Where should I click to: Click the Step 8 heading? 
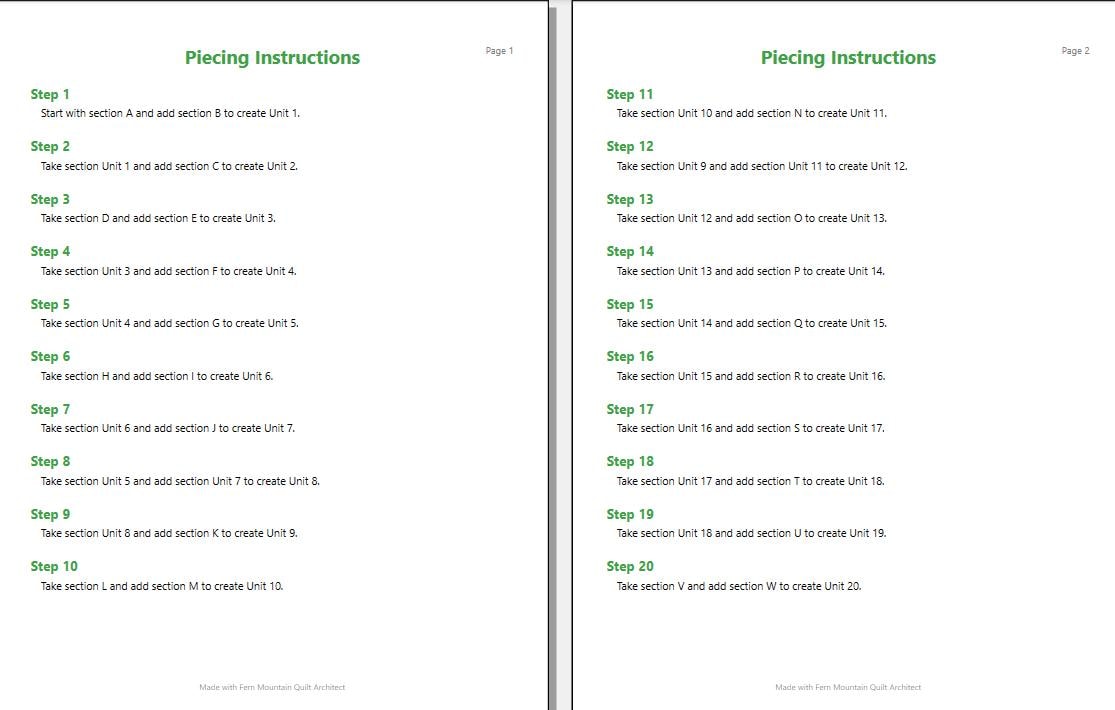50,462
